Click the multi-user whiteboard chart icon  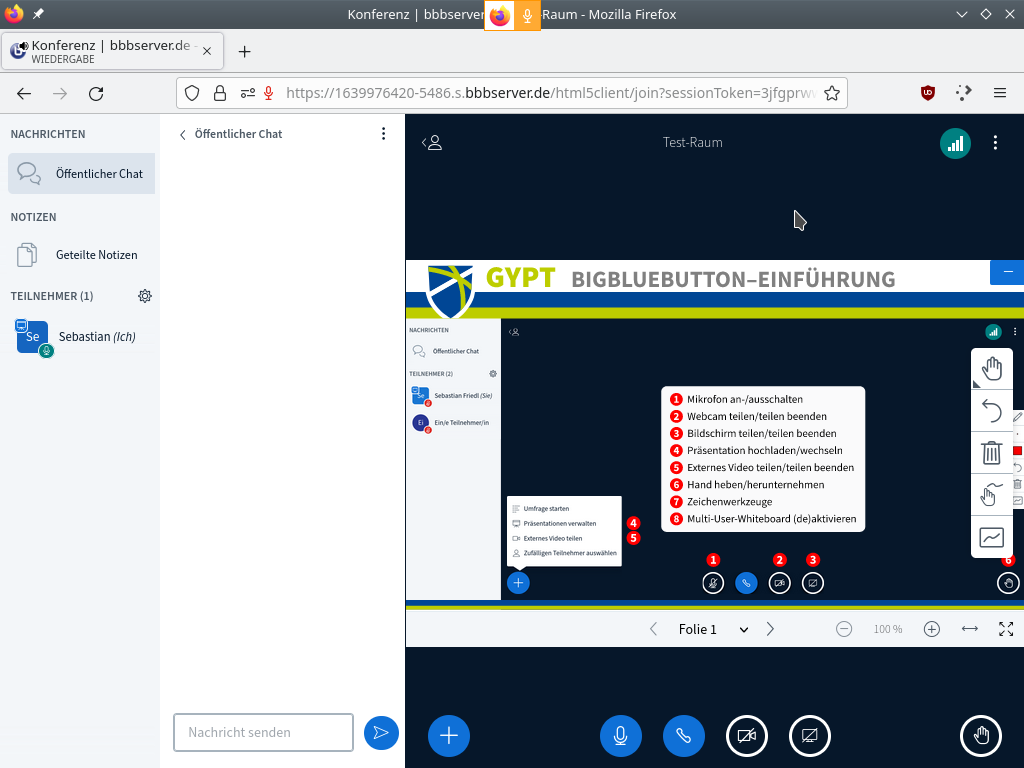pyautogui.click(x=991, y=537)
